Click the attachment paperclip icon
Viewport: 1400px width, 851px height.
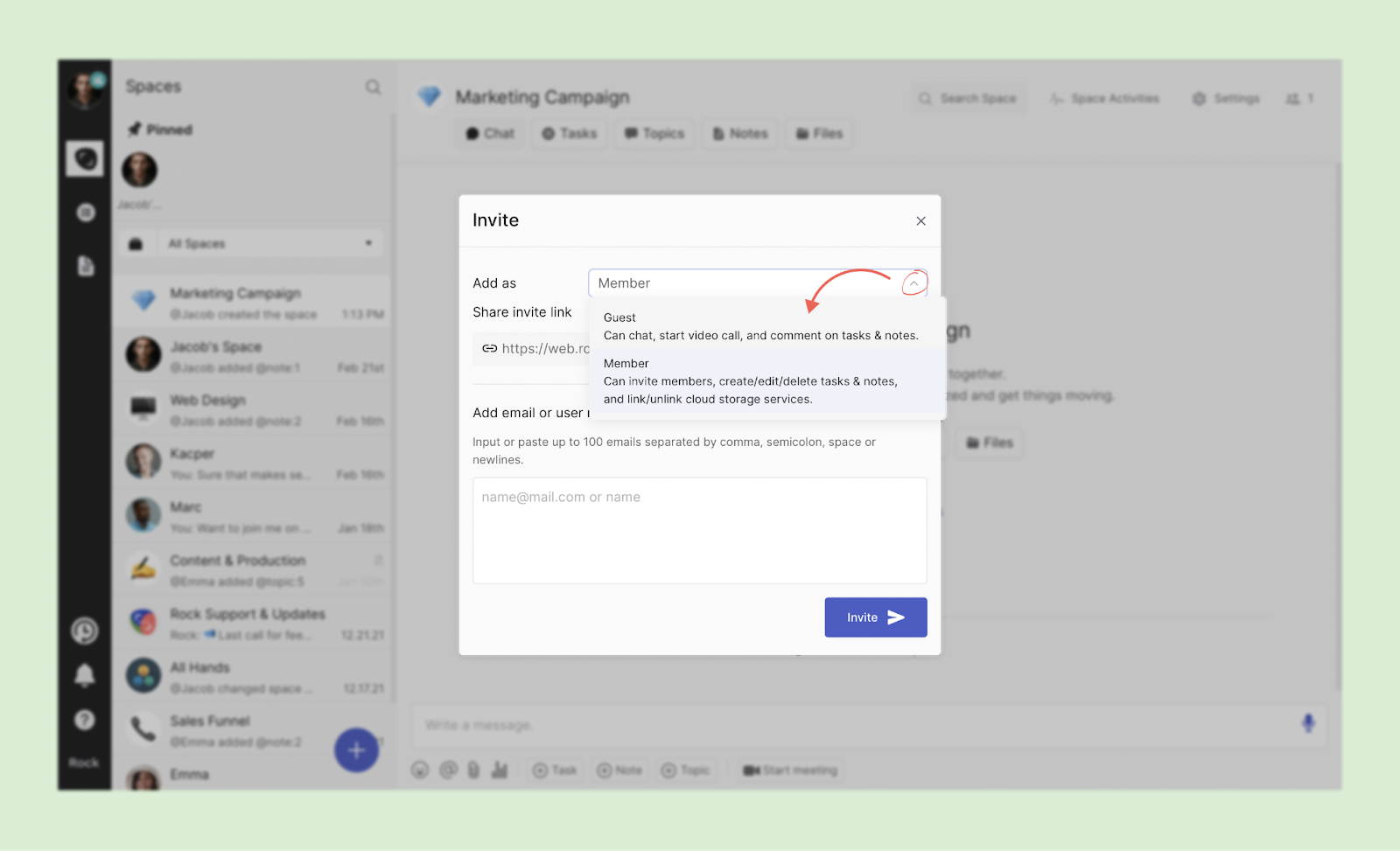473,770
